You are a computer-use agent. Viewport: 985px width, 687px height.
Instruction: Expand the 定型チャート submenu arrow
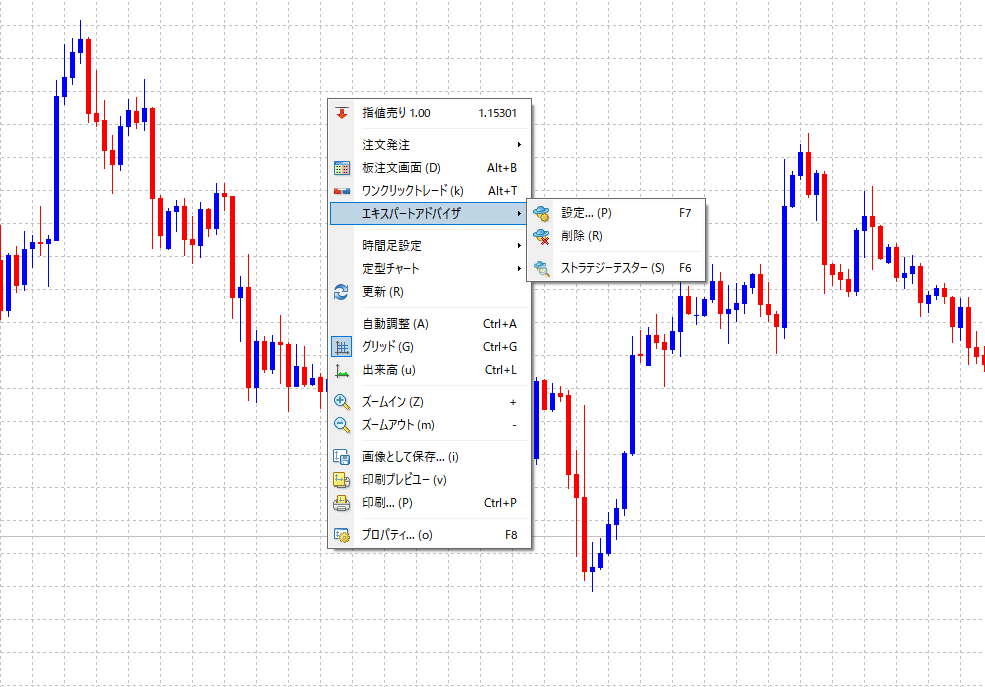coord(519,269)
